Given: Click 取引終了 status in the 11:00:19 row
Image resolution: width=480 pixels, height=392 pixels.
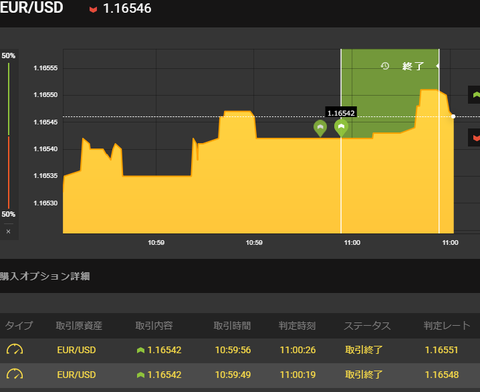Looking at the screenshot, I should click(364, 375).
